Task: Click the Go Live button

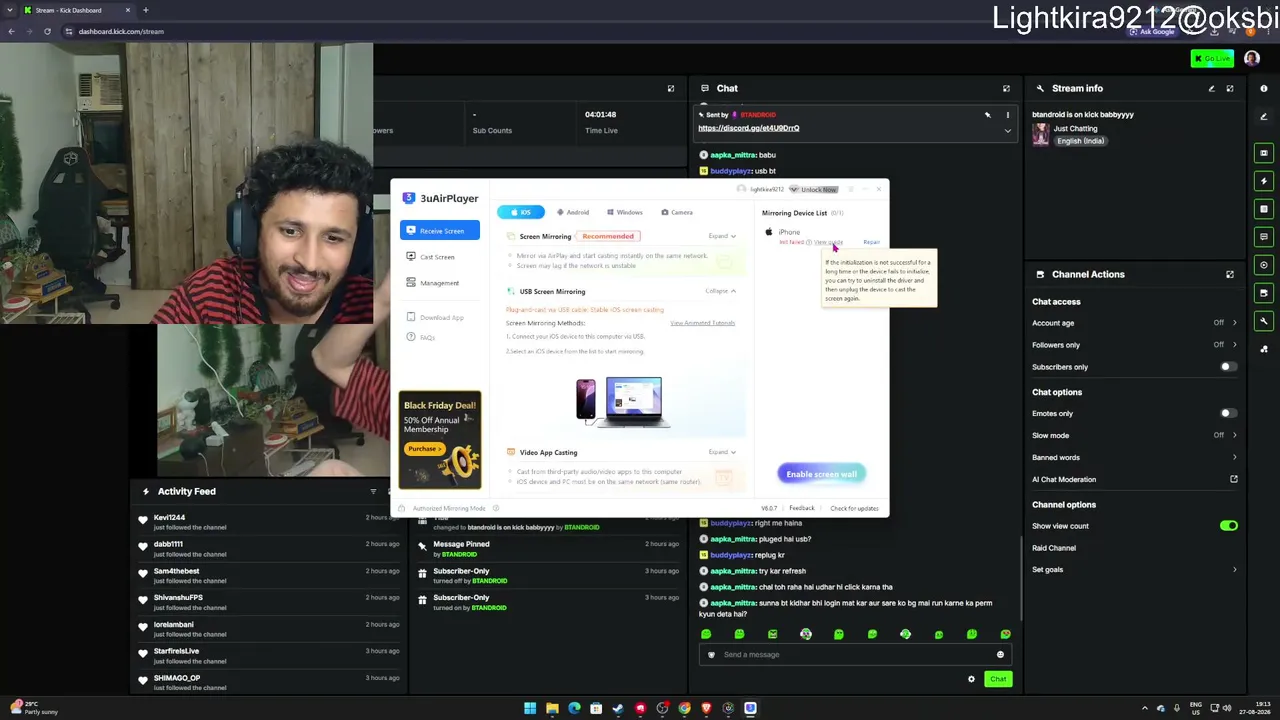Action: pos(1212,59)
